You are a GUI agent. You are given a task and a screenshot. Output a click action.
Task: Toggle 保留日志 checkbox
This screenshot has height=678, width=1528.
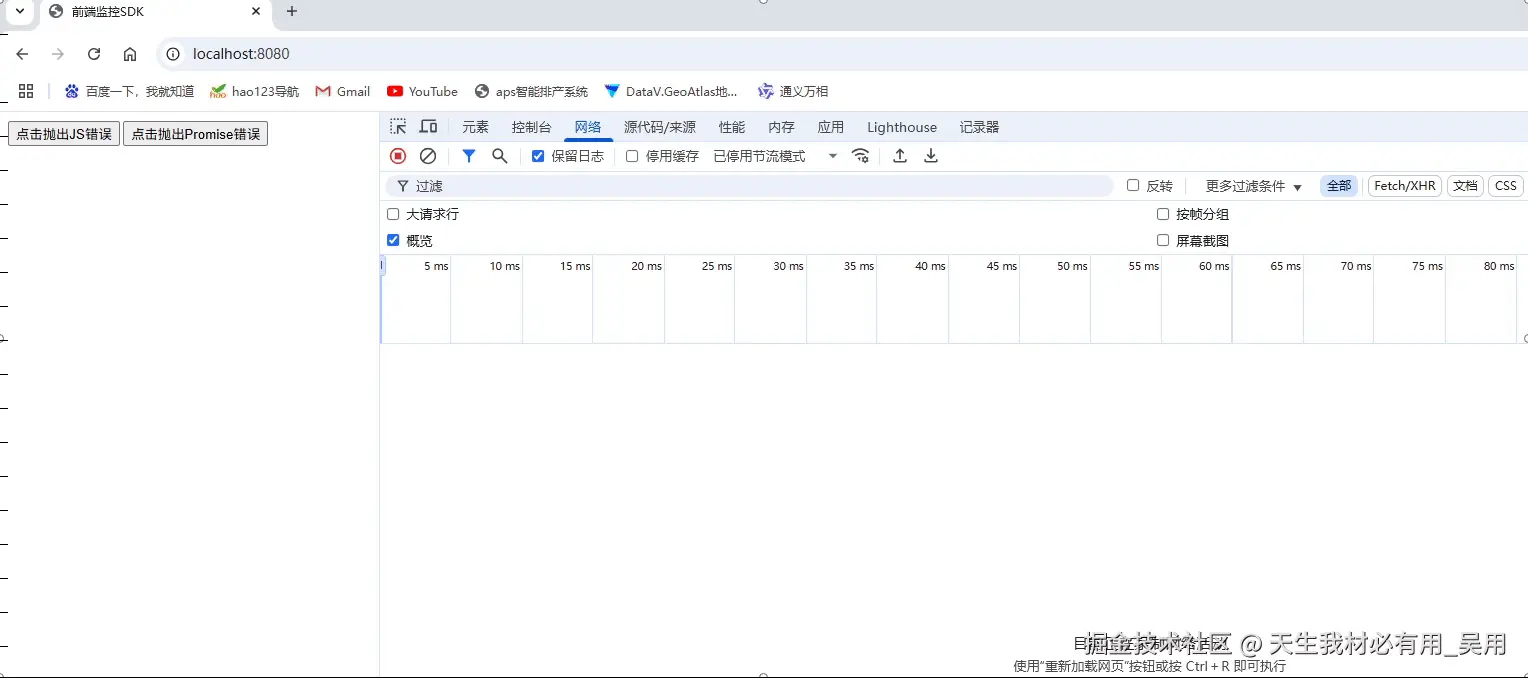tap(538, 156)
